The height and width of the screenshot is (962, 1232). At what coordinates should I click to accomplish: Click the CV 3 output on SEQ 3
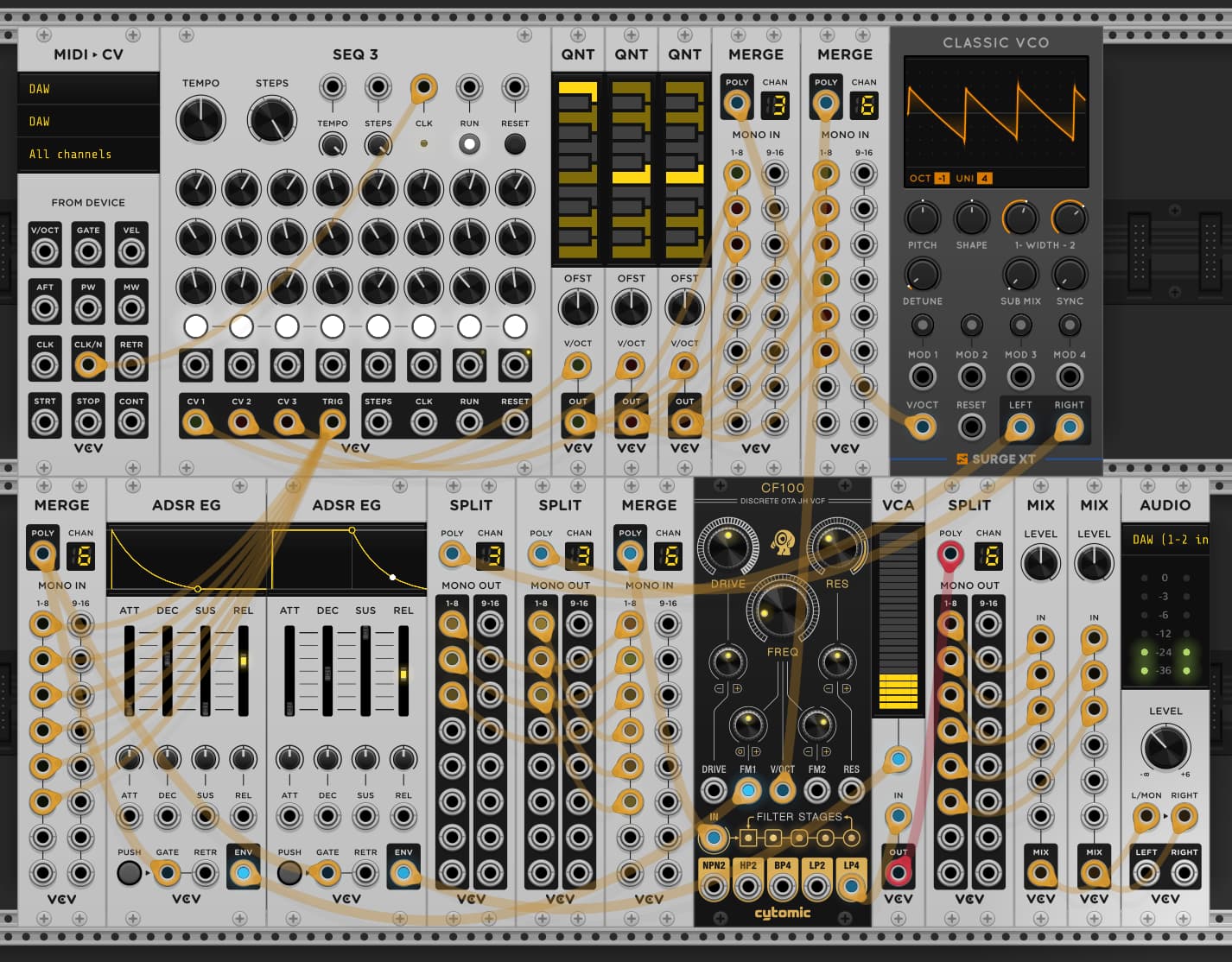point(287,422)
